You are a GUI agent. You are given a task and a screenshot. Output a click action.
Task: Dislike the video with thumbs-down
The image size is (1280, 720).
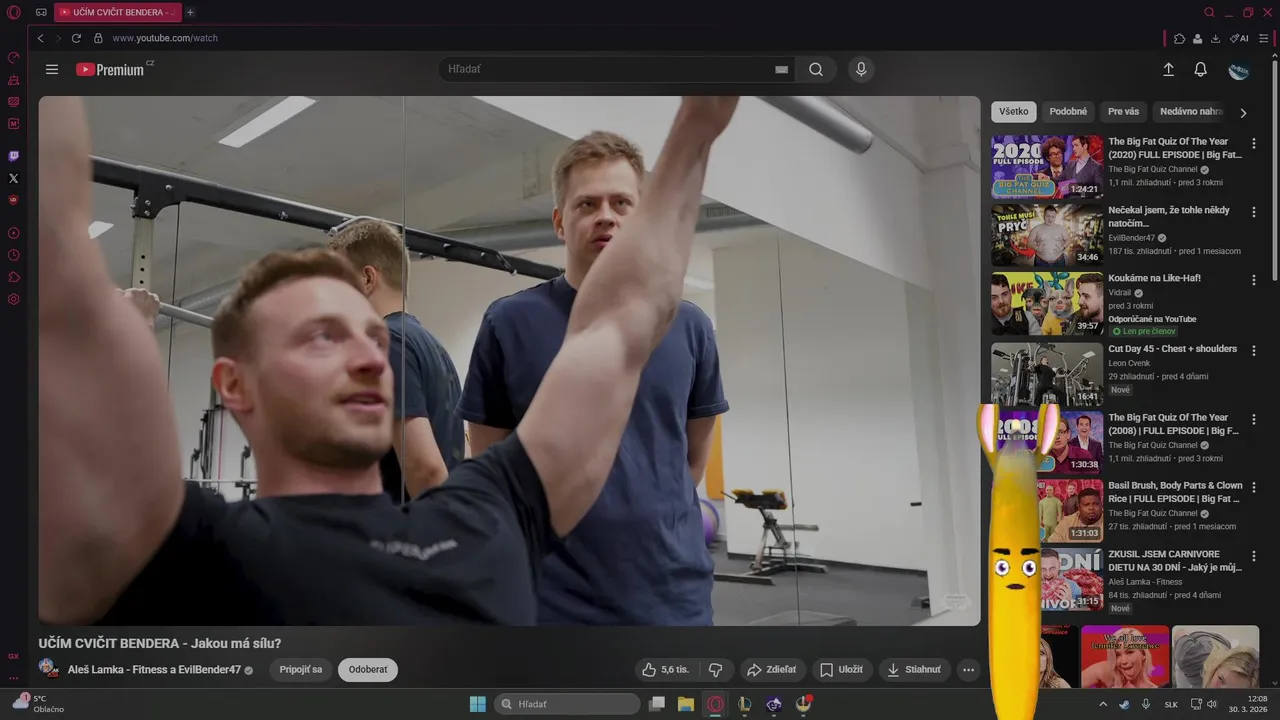(x=715, y=669)
